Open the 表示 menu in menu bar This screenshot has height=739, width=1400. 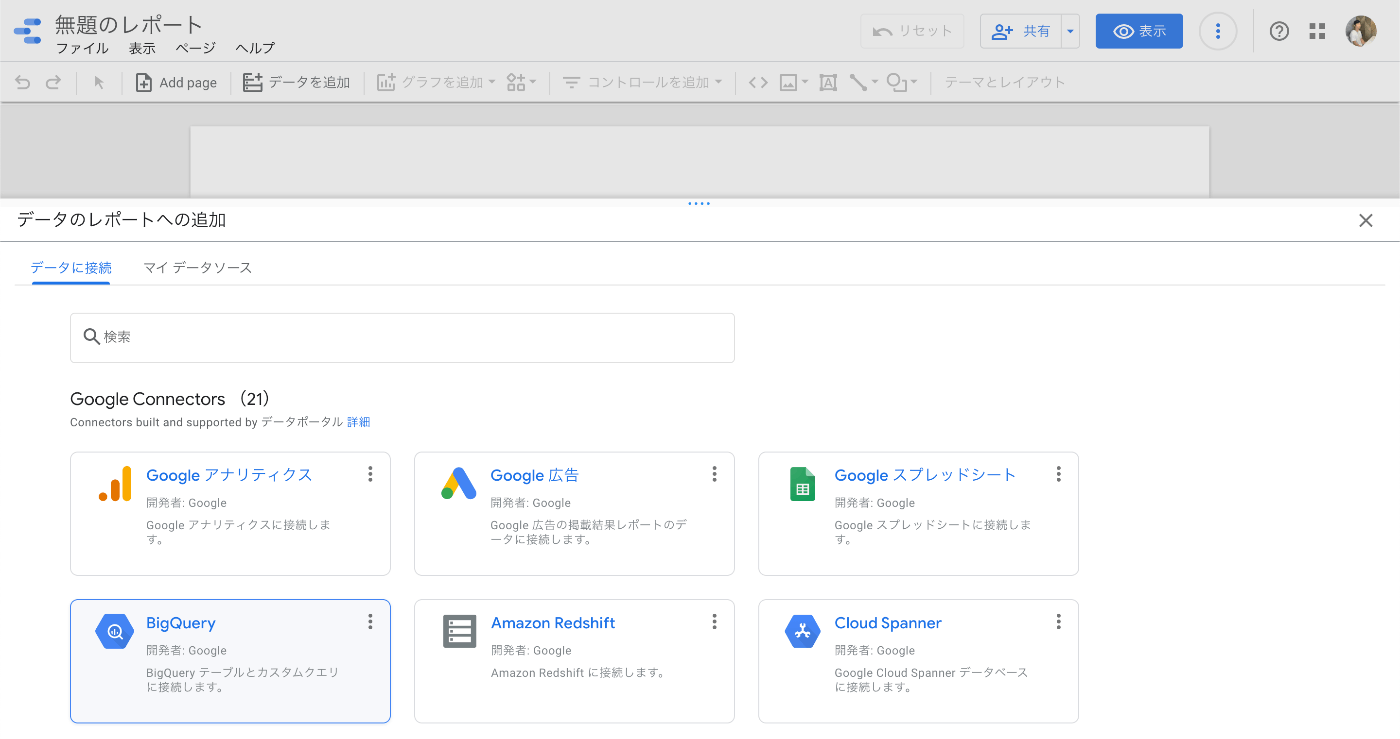[142, 48]
